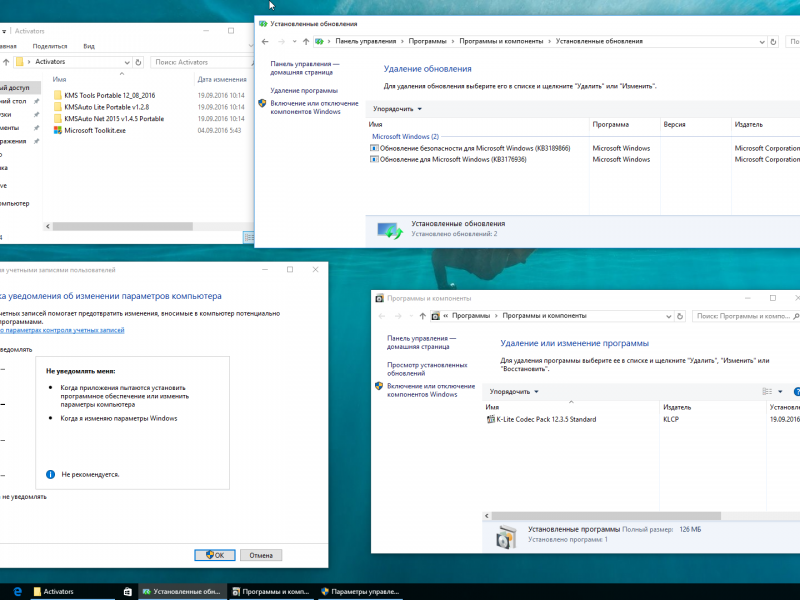
Task: Click View installed updates link
Action: [427, 369]
